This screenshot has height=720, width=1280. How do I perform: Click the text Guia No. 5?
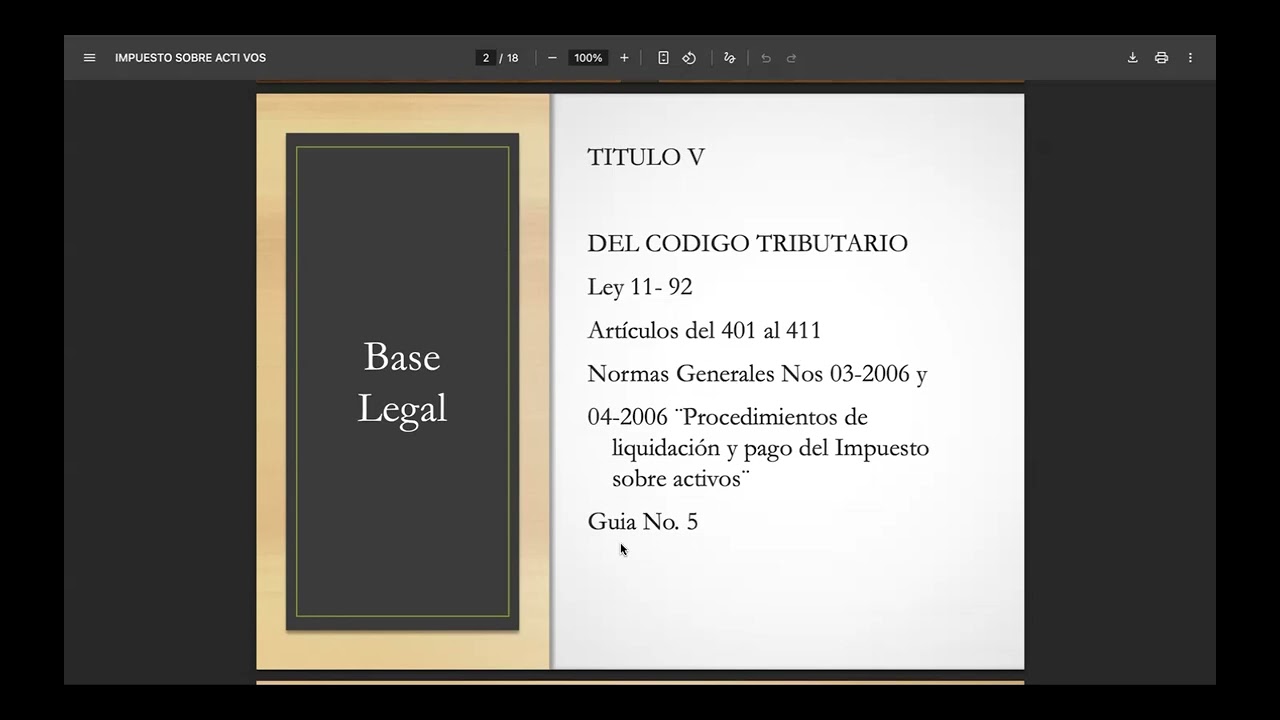click(642, 522)
